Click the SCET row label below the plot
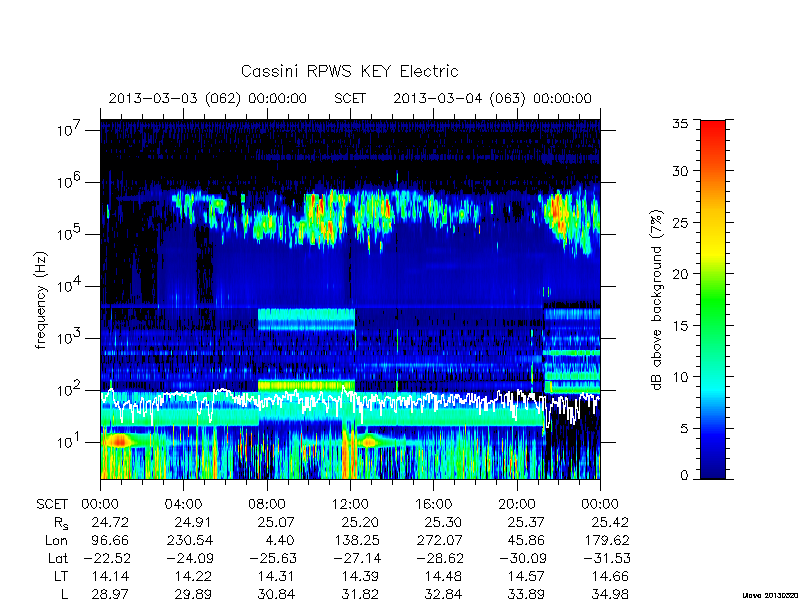Viewport: 800px width, 600px height. 52,505
